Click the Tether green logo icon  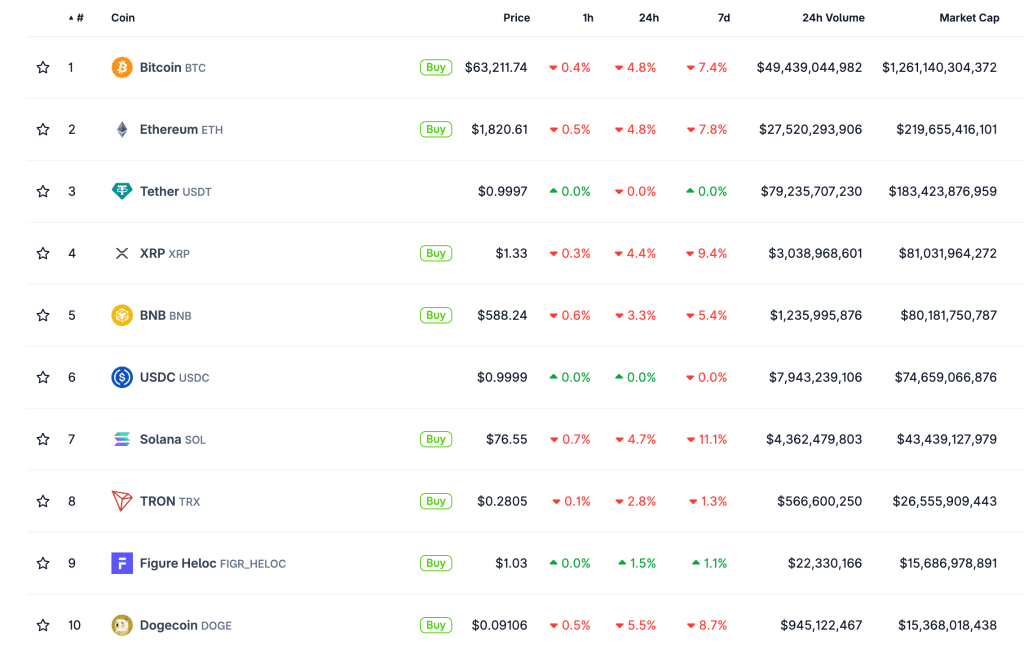point(121,191)
